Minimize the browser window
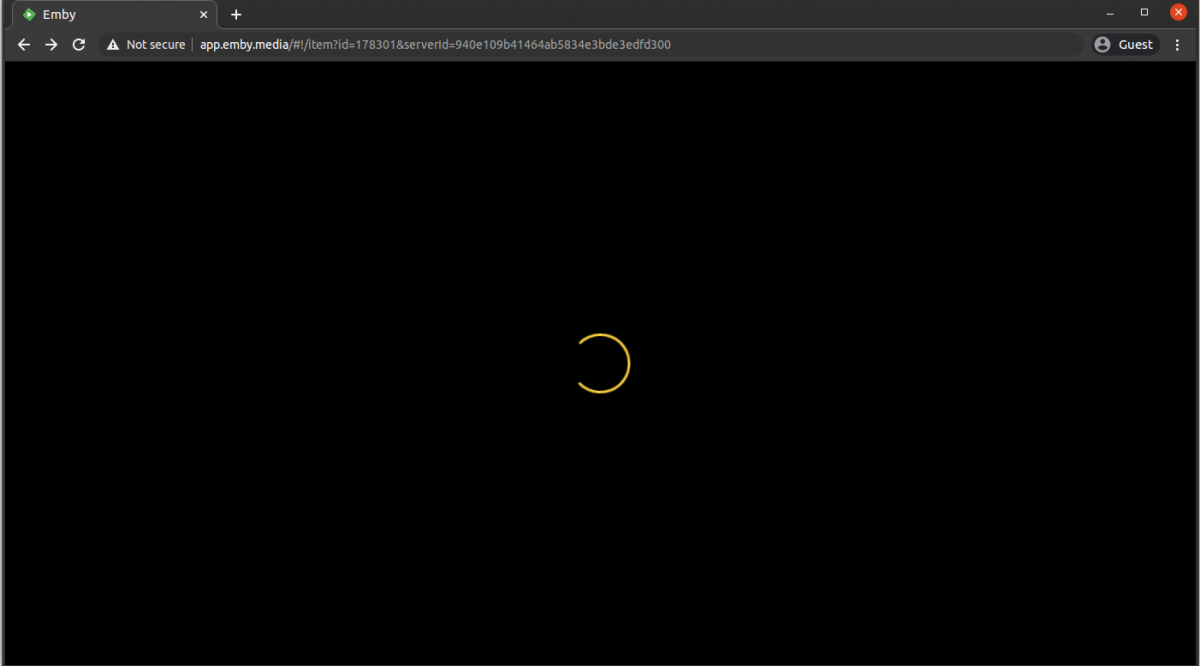 coord(1111,13)
